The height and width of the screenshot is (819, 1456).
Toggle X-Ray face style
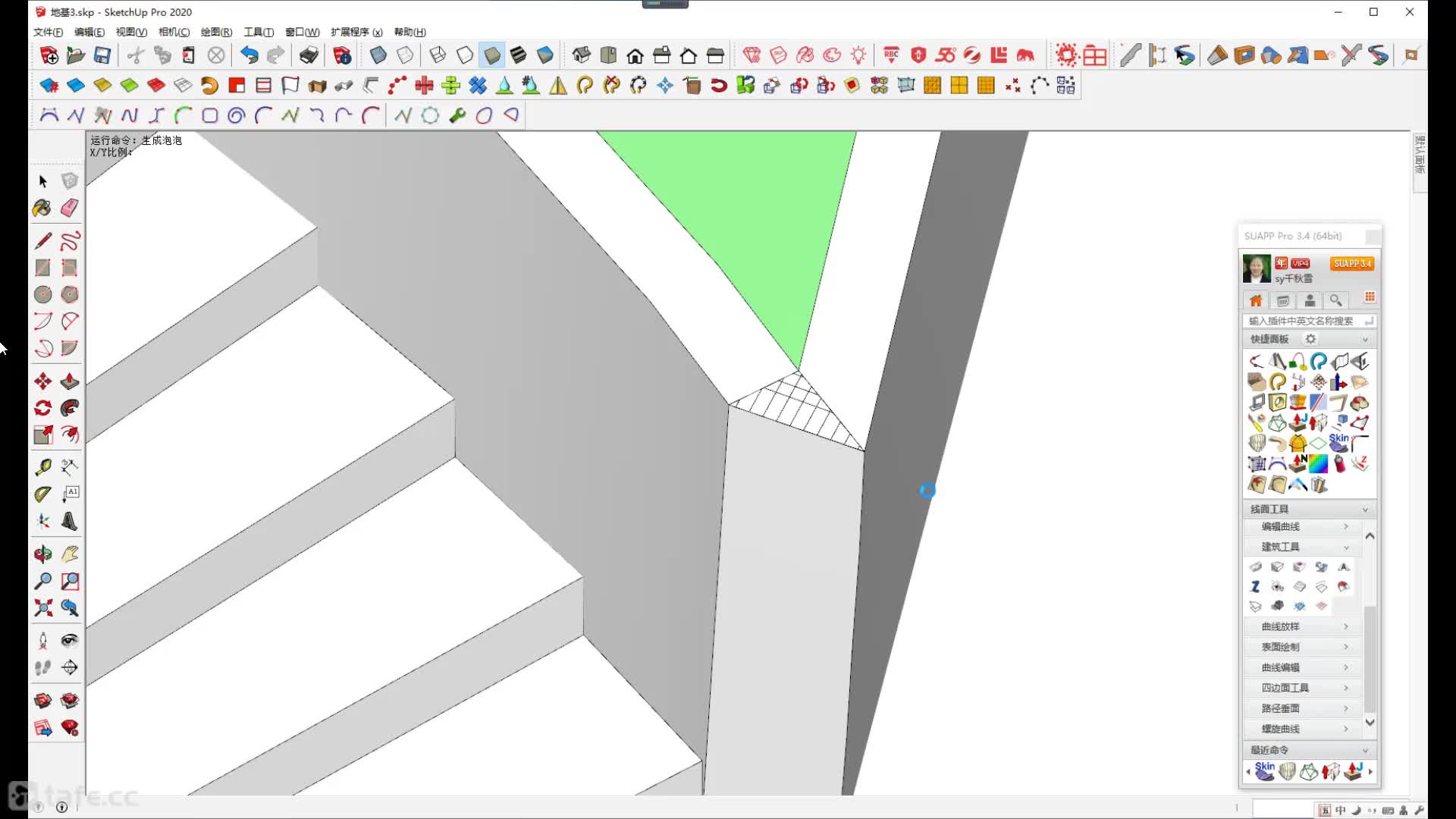pos(378,55)
